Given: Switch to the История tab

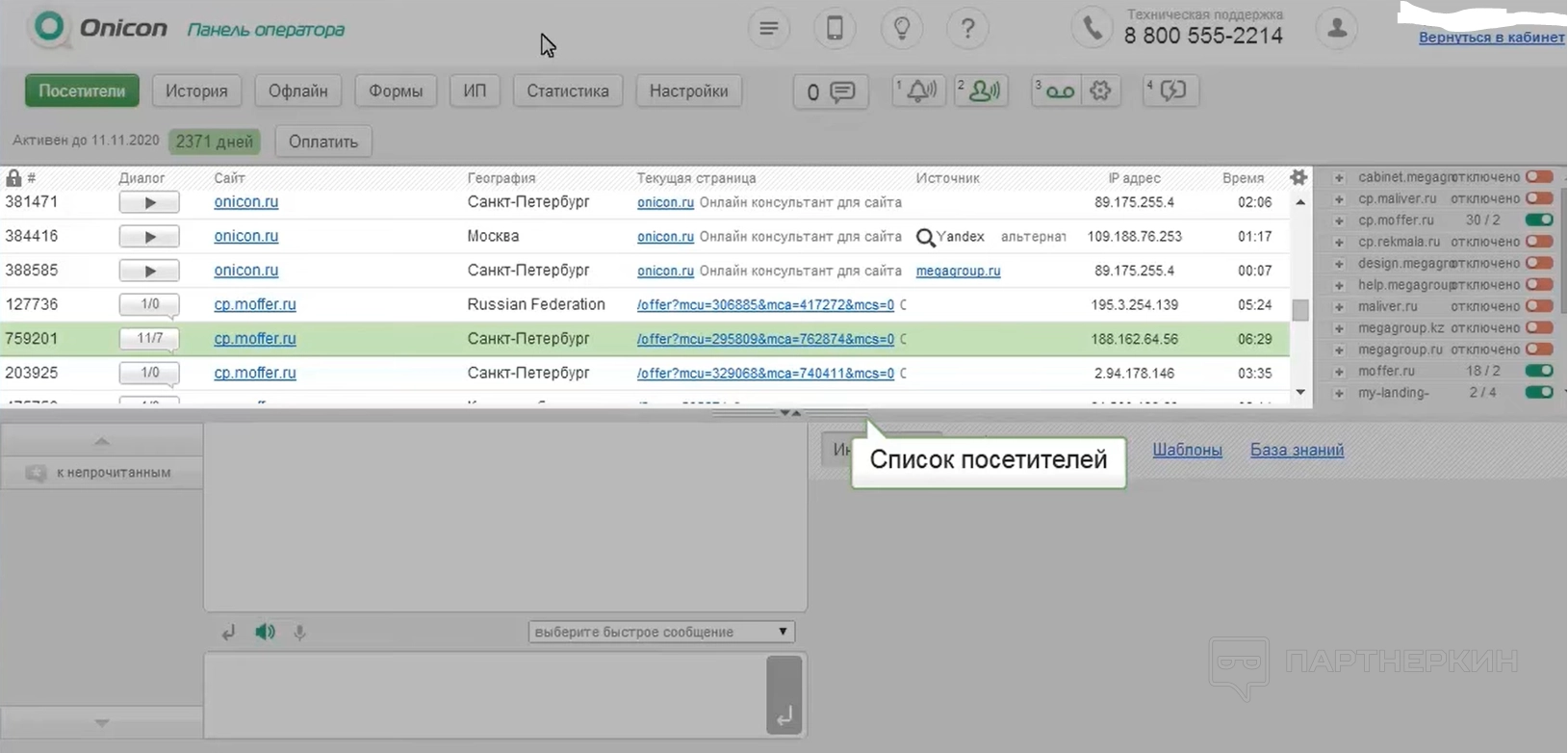Looking at the screenshot, I should pyautogui.click(x=196, y=91).
